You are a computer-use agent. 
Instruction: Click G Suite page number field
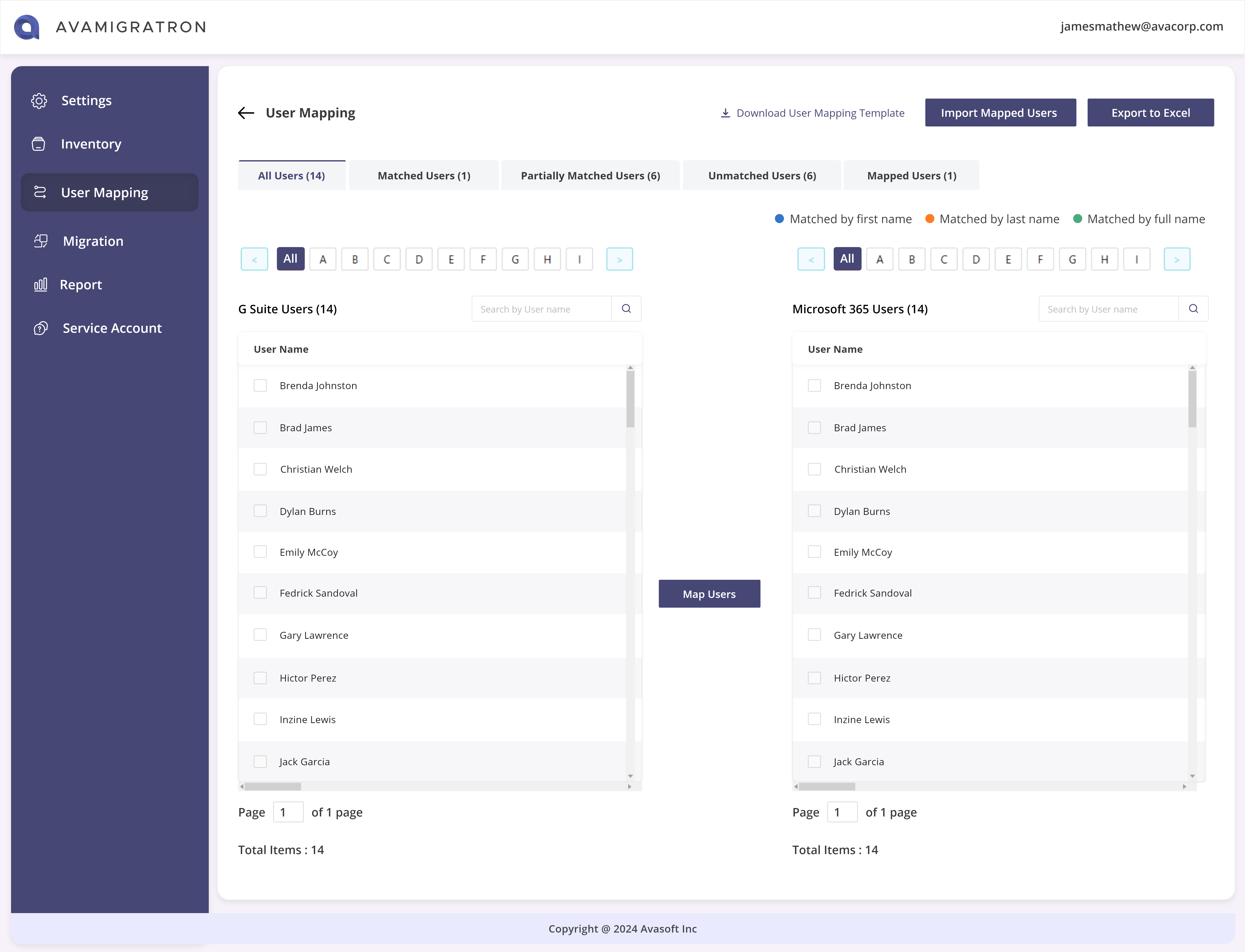(x=288, y=812)
